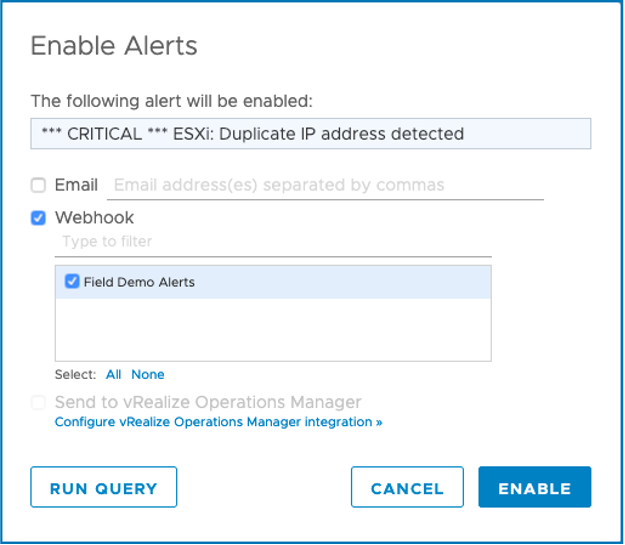
Task: Click the None selection link
Action: [x=147, y=375]
